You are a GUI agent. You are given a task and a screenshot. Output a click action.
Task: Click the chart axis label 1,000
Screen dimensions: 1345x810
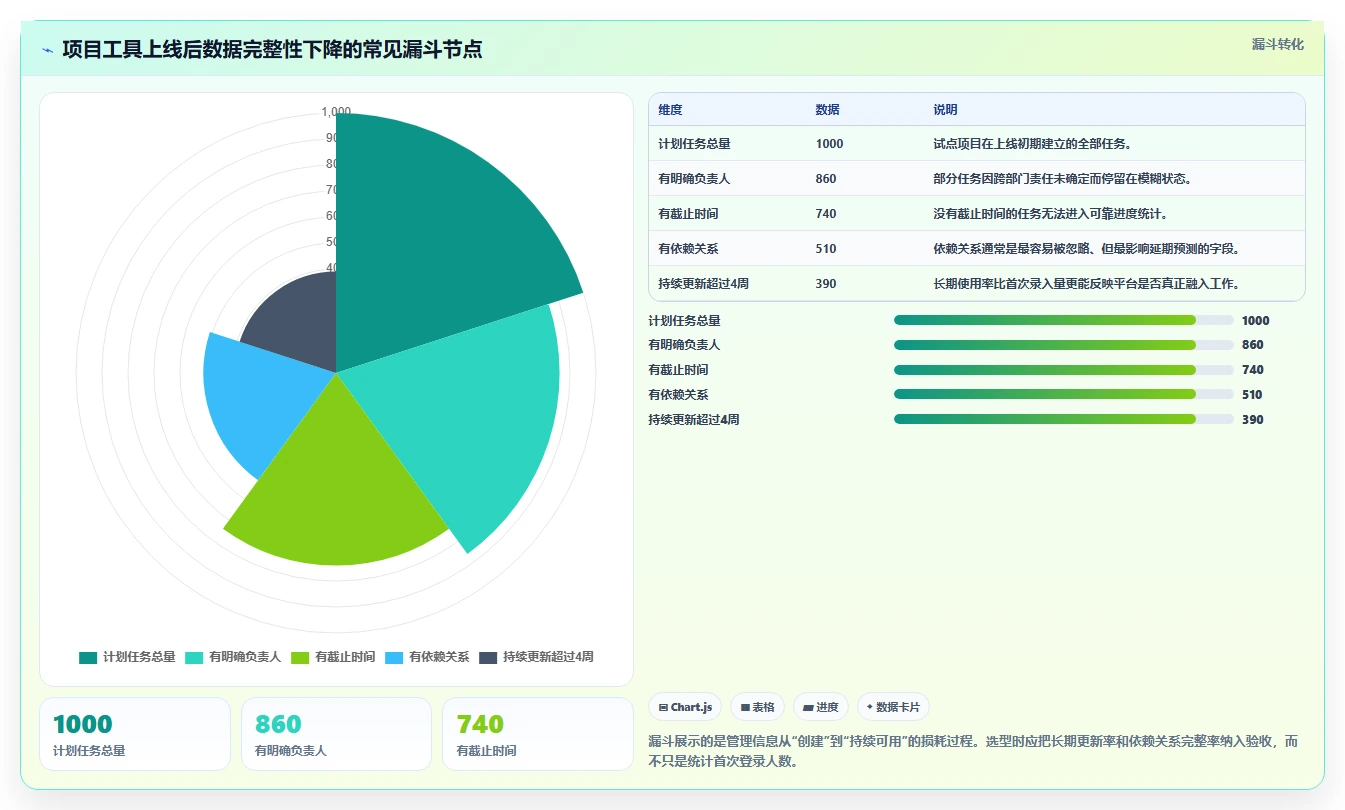tap(336, 112)
